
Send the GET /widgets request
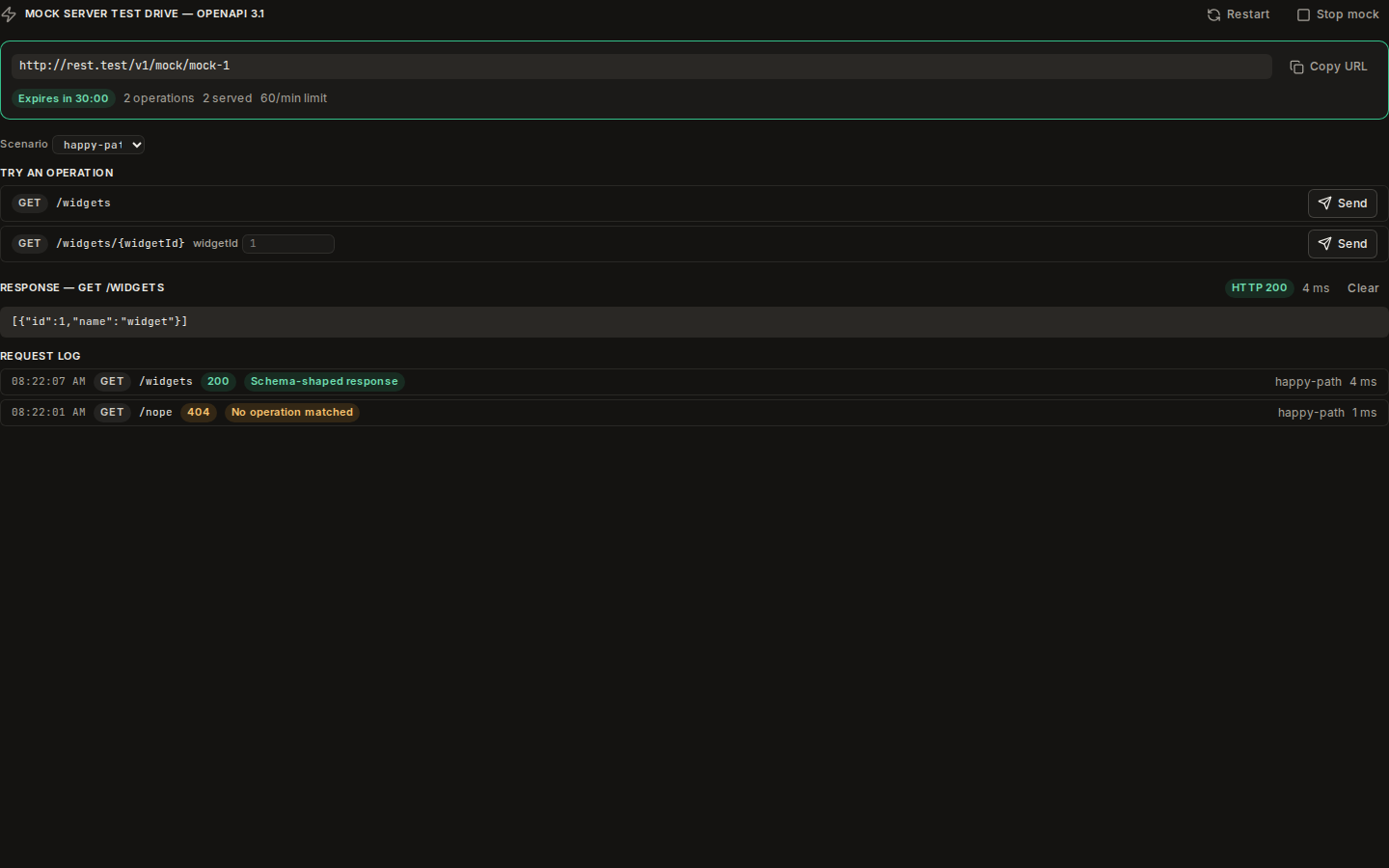pyautogui.click(x=1342, y=203)
